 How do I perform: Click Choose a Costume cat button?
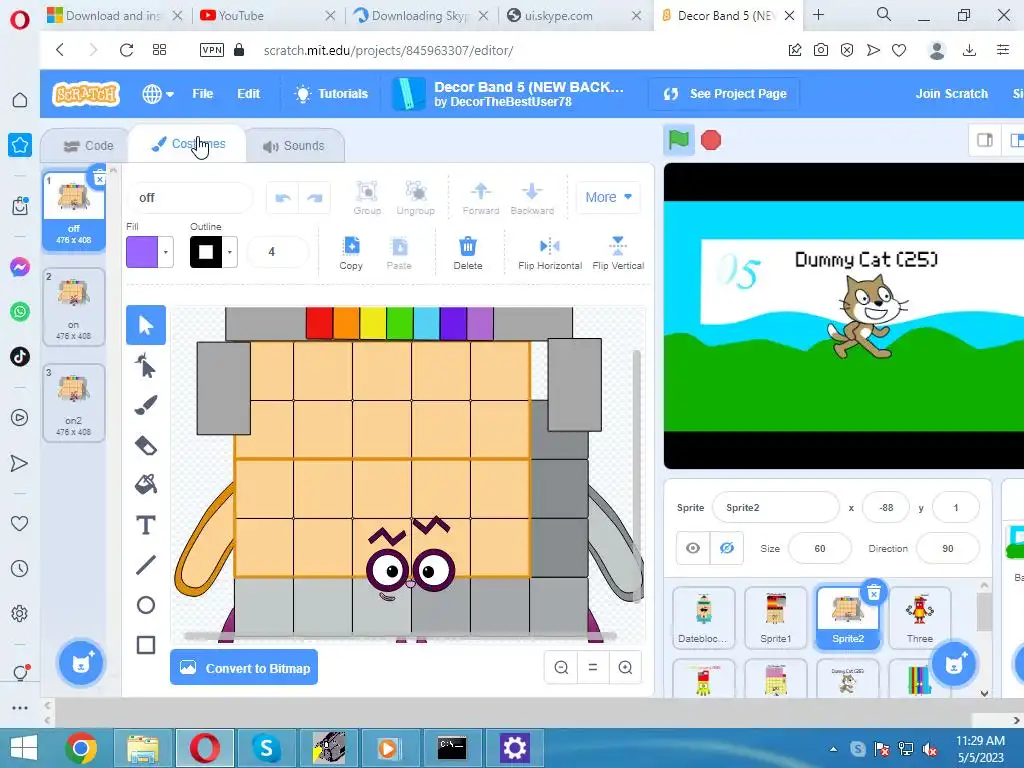(81, 664)
